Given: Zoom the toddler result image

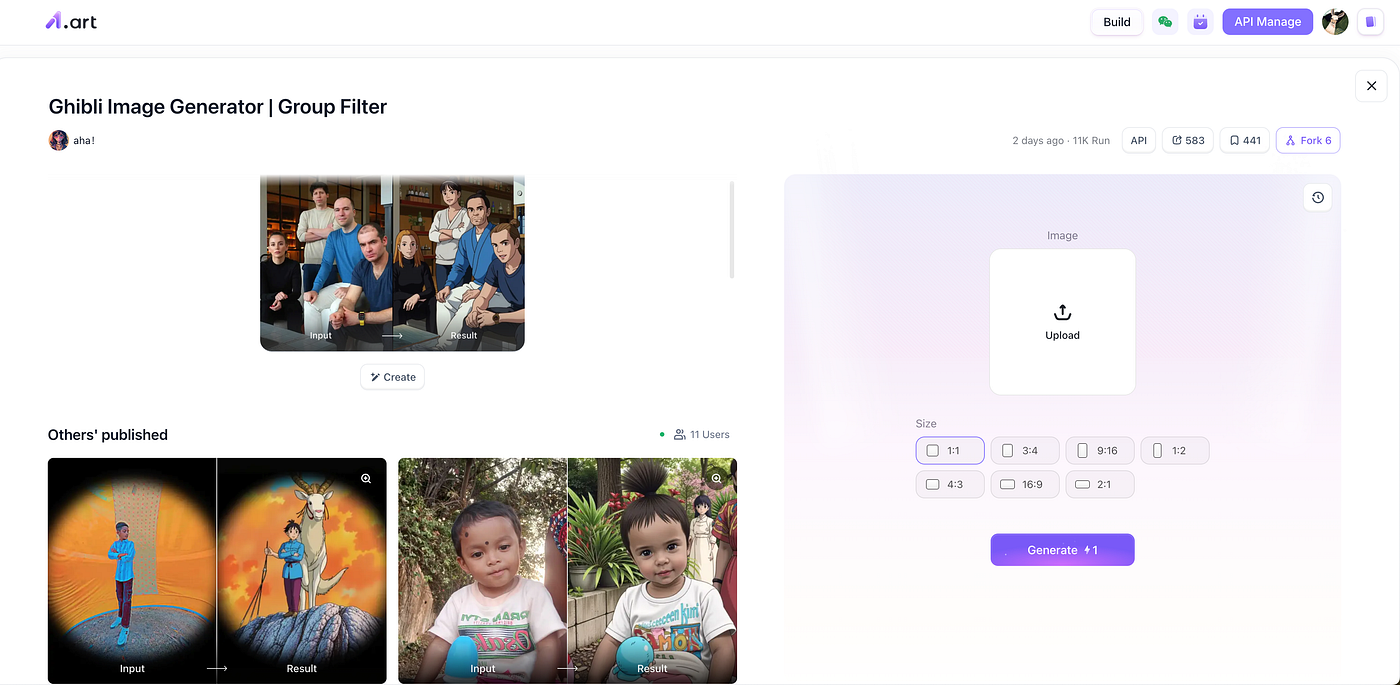Looking at the screenshot, I should point(716,479).
